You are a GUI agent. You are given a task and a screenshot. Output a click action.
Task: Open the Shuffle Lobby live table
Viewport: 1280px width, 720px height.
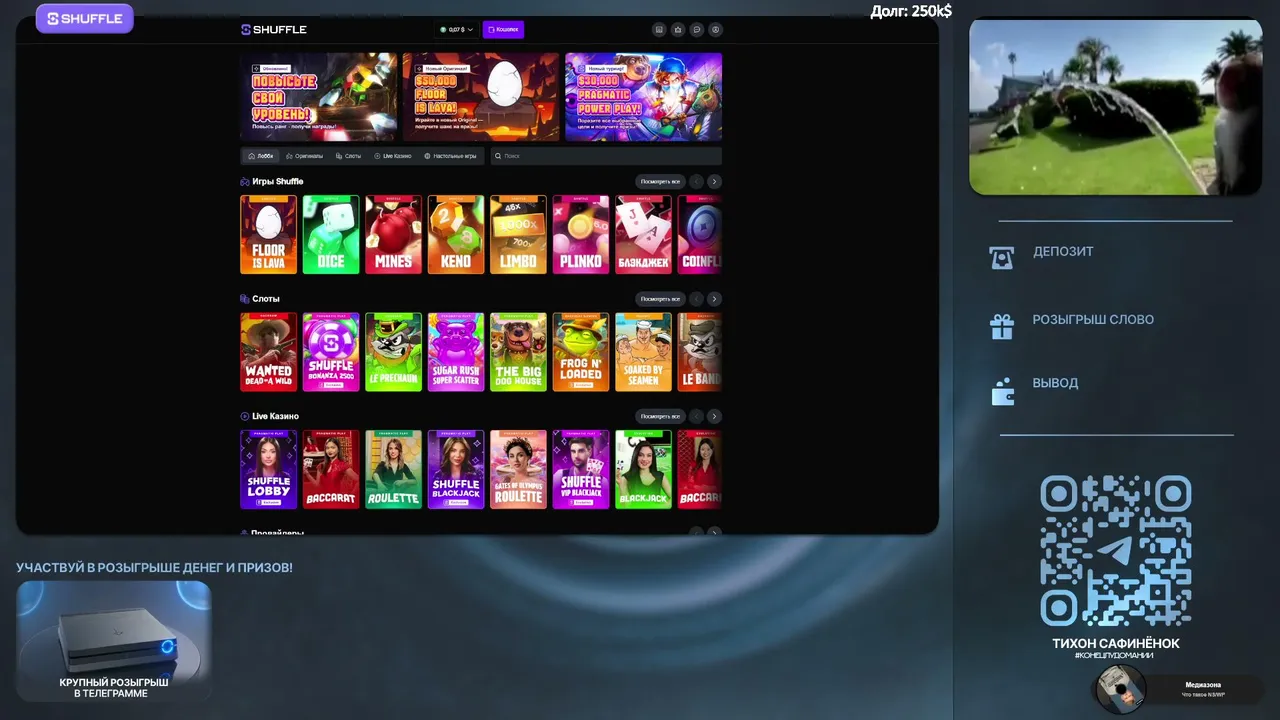(268, 469)
